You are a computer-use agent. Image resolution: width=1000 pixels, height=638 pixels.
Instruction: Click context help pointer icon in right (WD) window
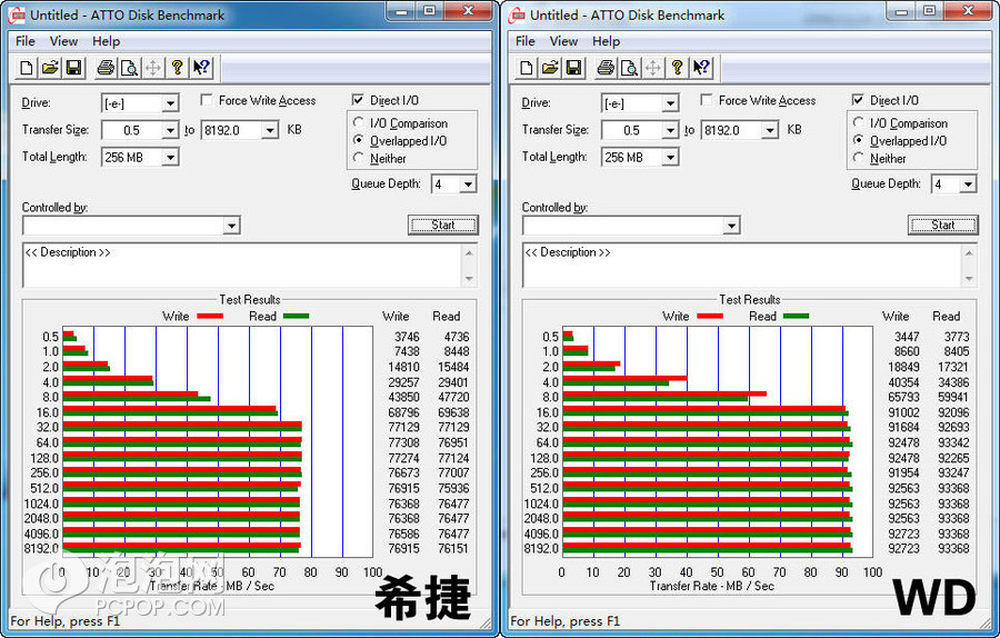702,68
